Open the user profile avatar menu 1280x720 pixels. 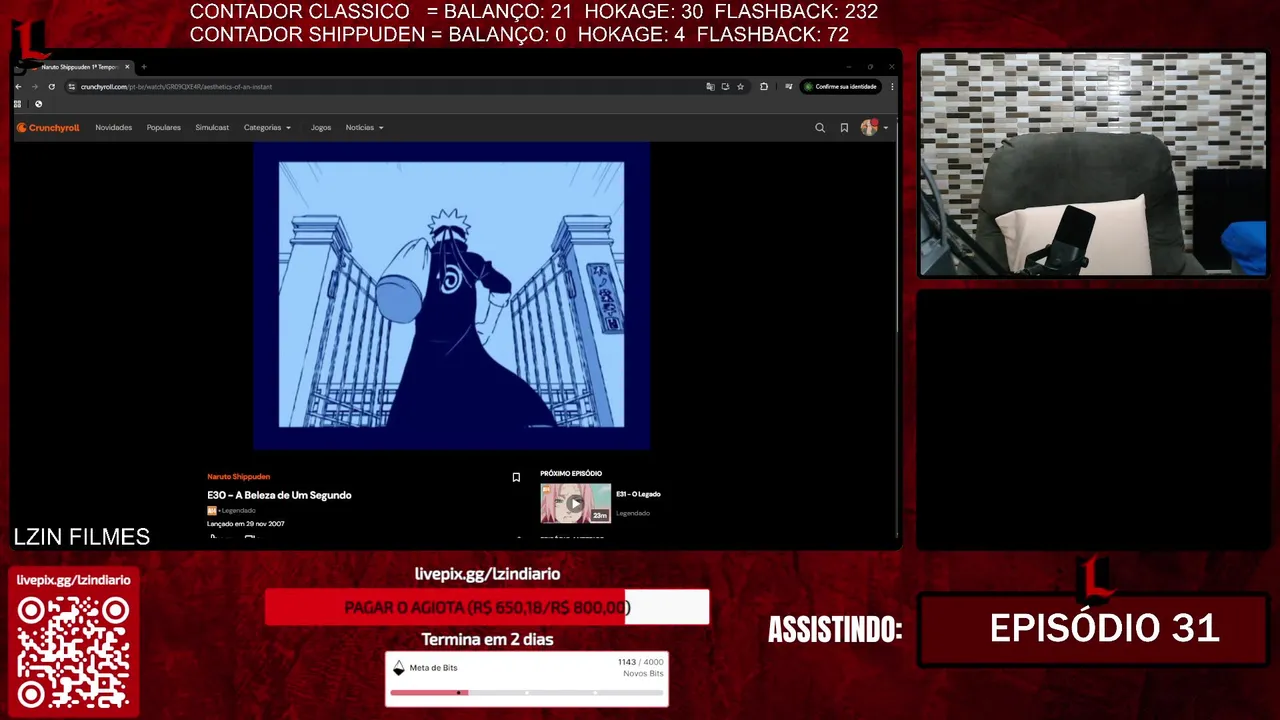(x=873, y=127)
